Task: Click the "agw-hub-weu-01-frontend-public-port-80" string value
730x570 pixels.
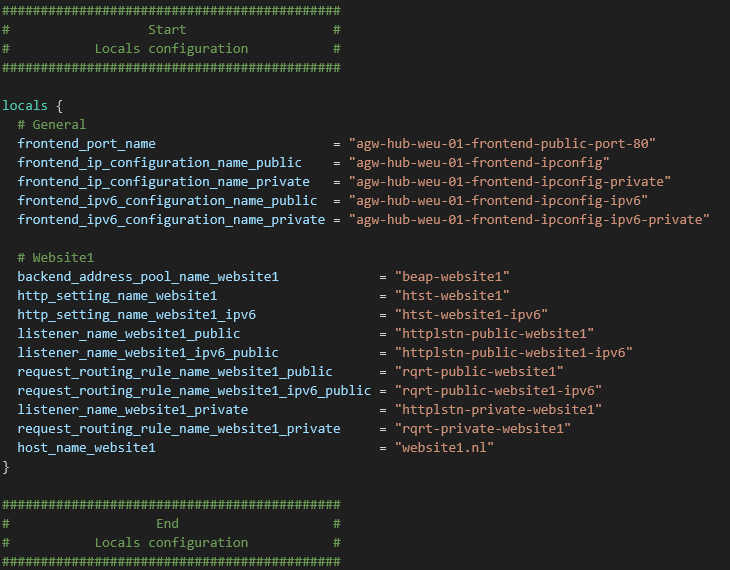Action: click(502, 143)
